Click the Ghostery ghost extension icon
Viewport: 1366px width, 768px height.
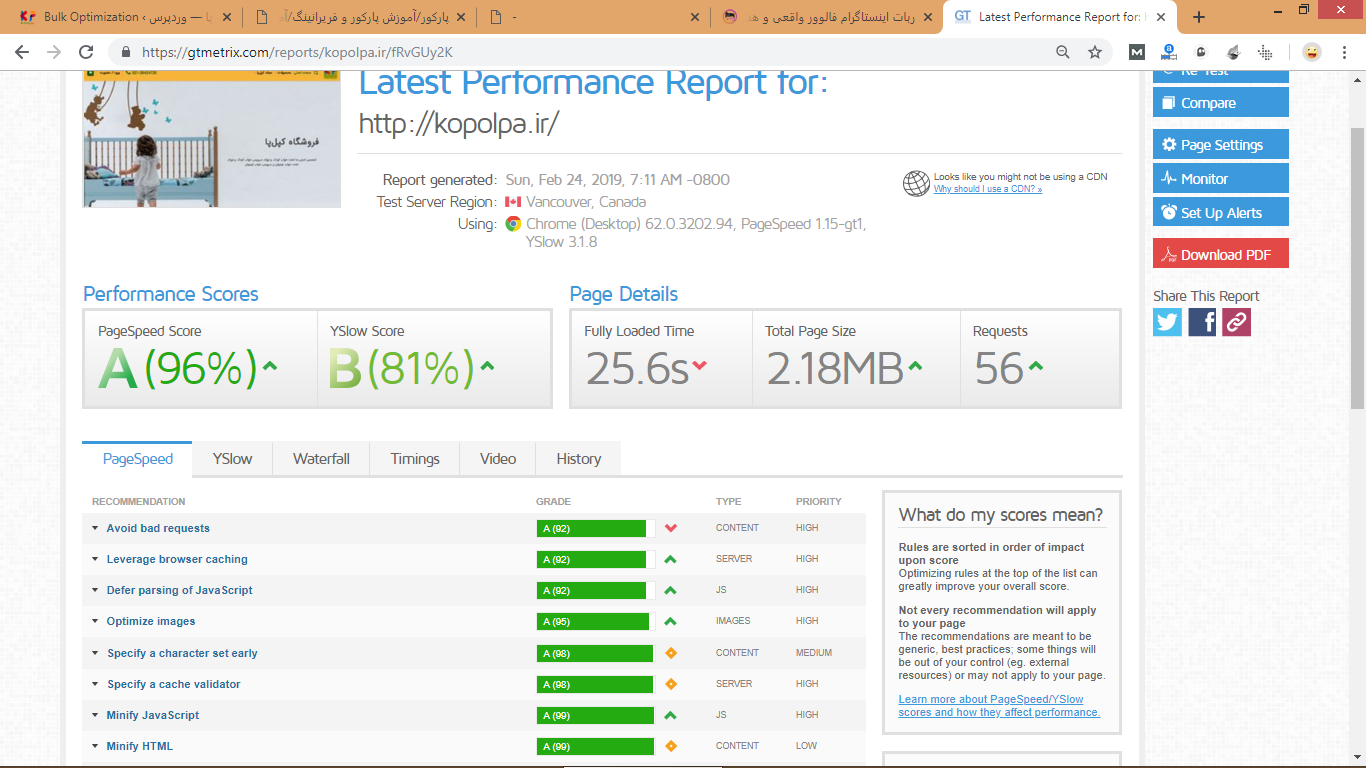tap(1201, 52)
